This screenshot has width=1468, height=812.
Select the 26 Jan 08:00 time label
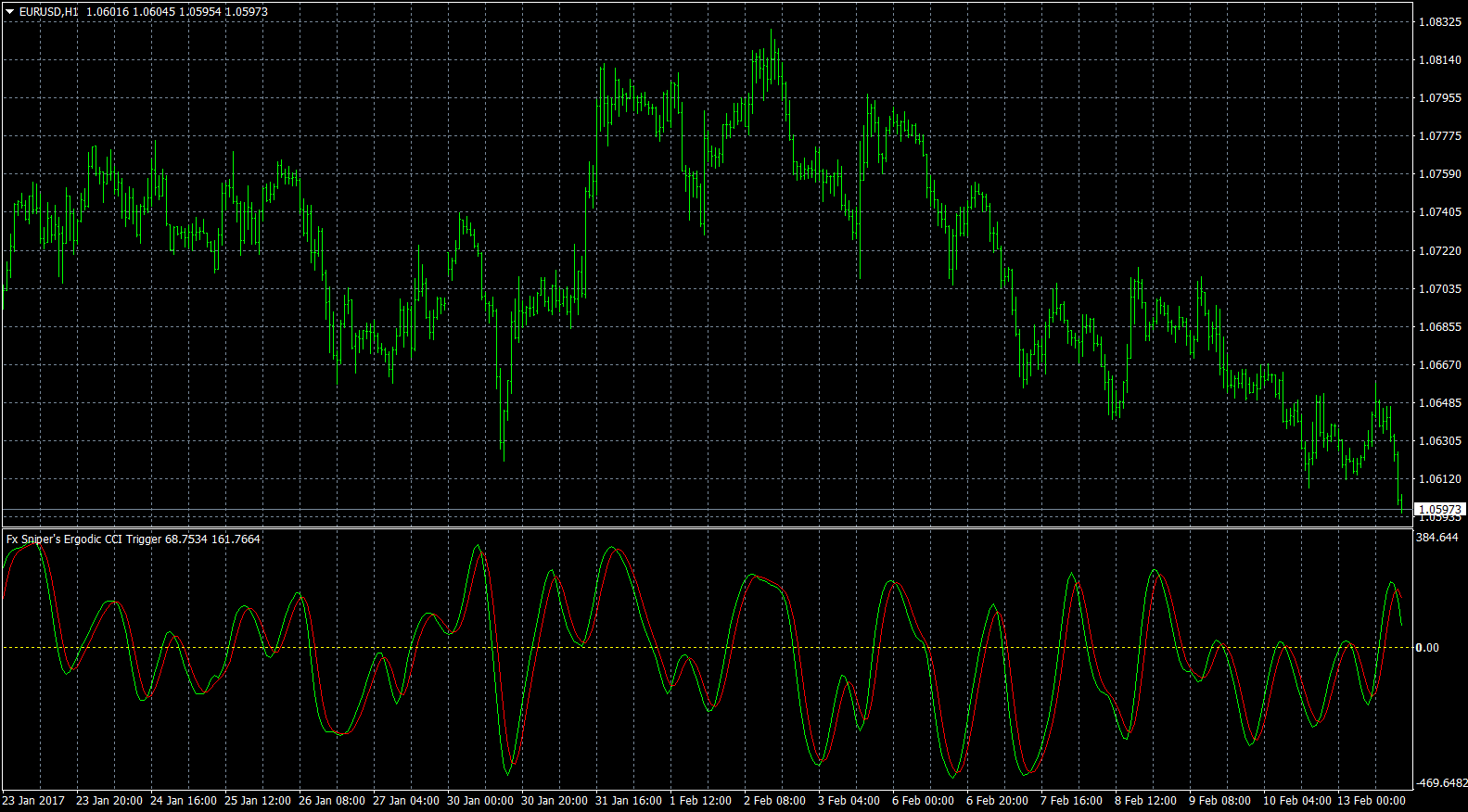332,801
